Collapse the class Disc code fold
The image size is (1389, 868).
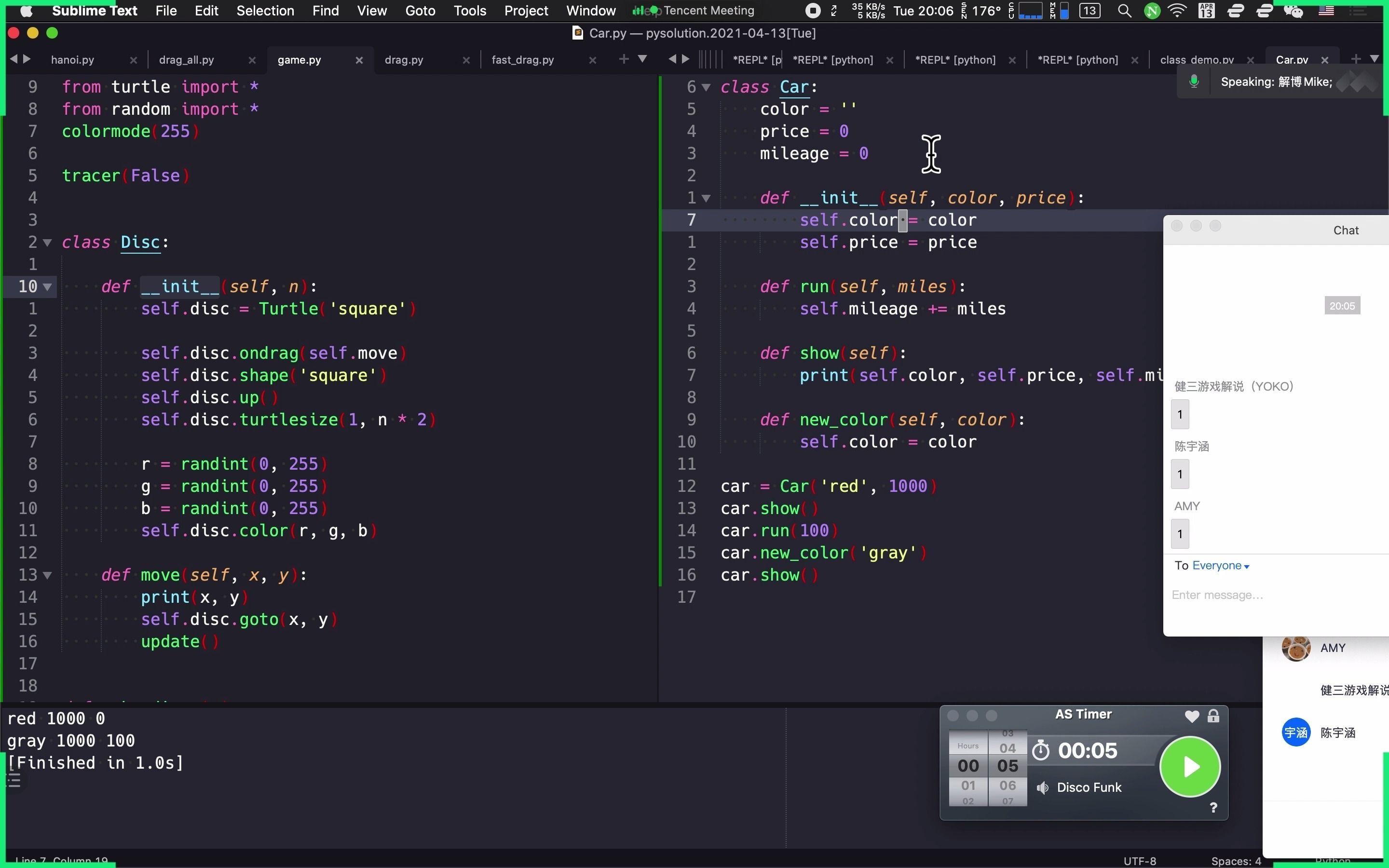coord(47,242)
